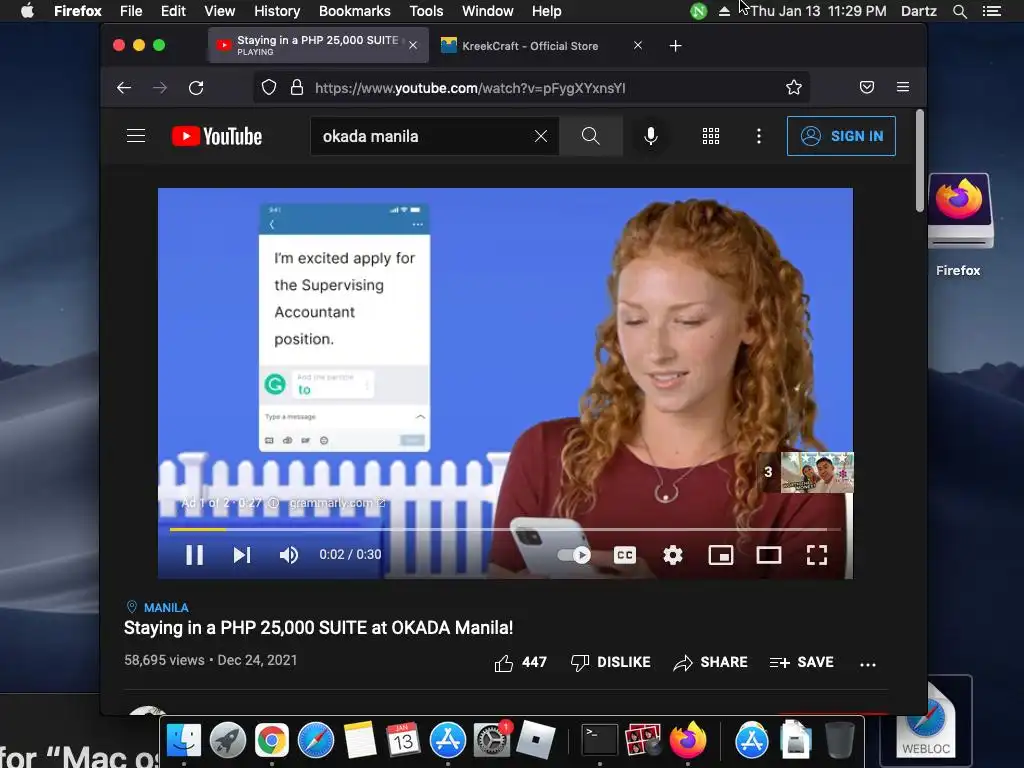Click SIGN IN button

841,136
